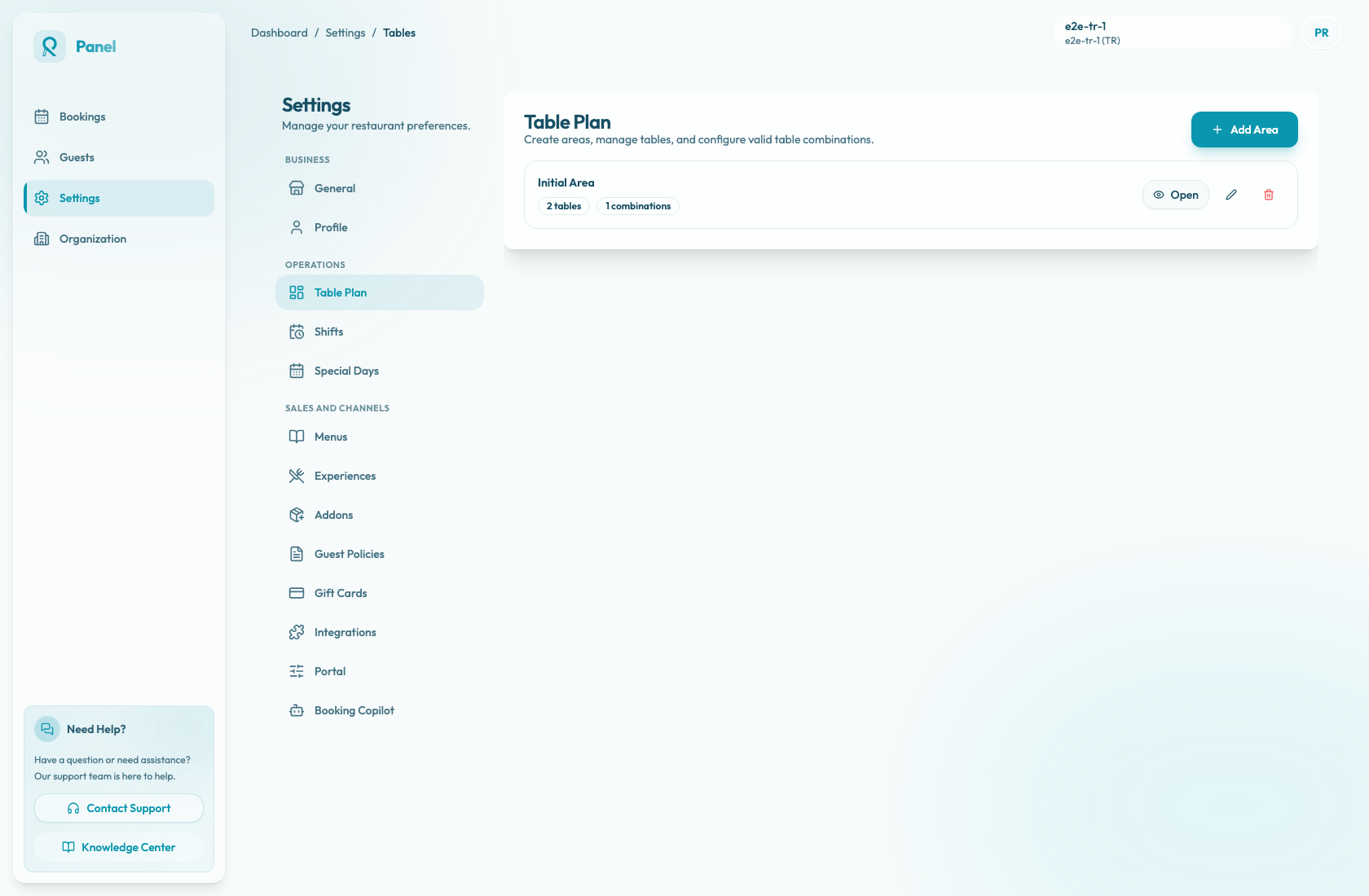1369x896 pixels.
Task: Click the pencil edit icon for Initial Area
Action: click(x=1231, y=195)
